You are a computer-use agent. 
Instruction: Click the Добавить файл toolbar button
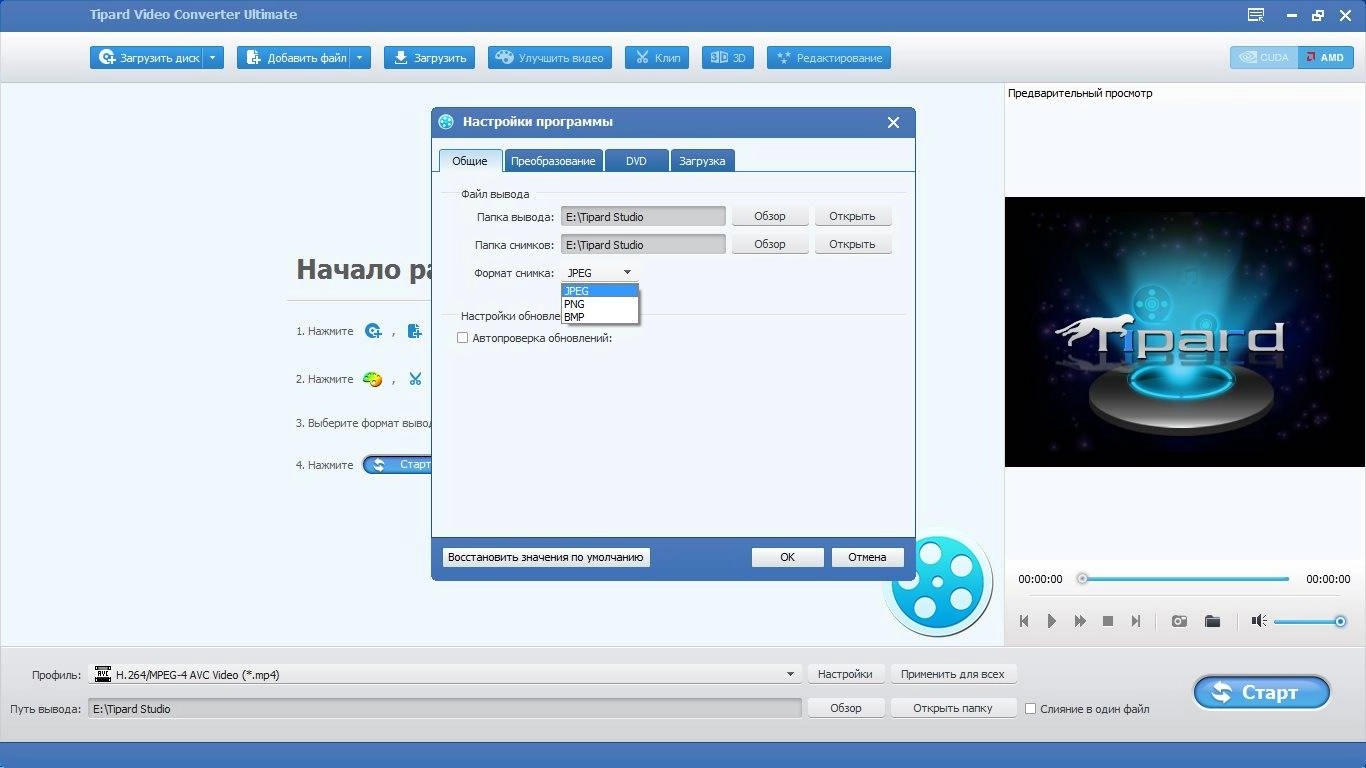click(x=295, y=58)
